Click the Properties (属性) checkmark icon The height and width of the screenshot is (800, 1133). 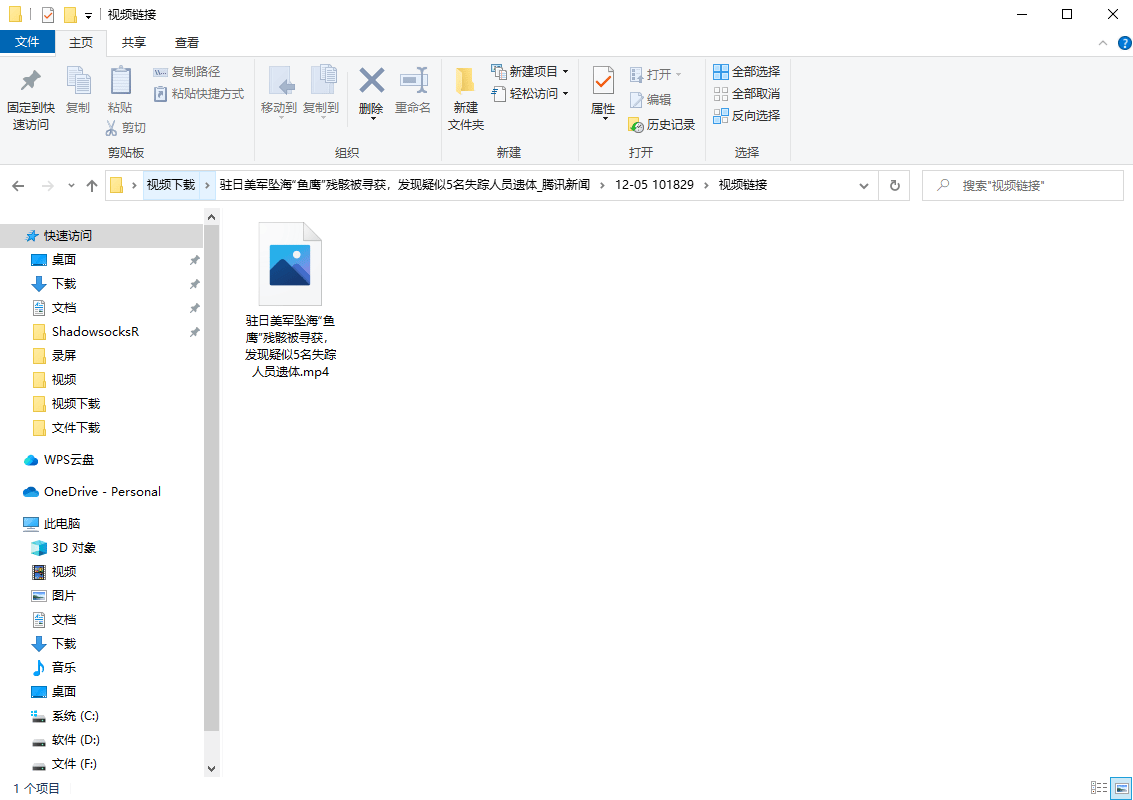coord(603,80)
